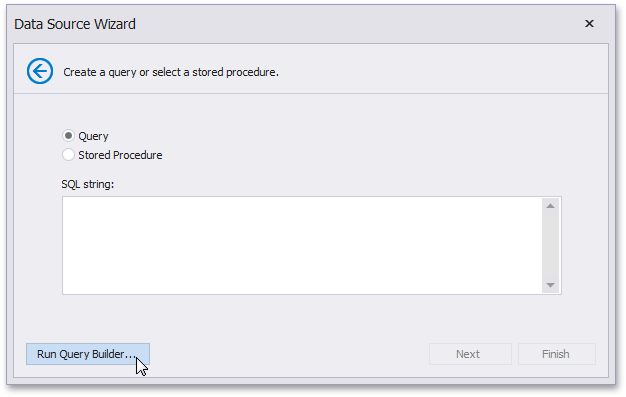
Task: Open the Run Query Builder dialog
Action: point(88,354)
